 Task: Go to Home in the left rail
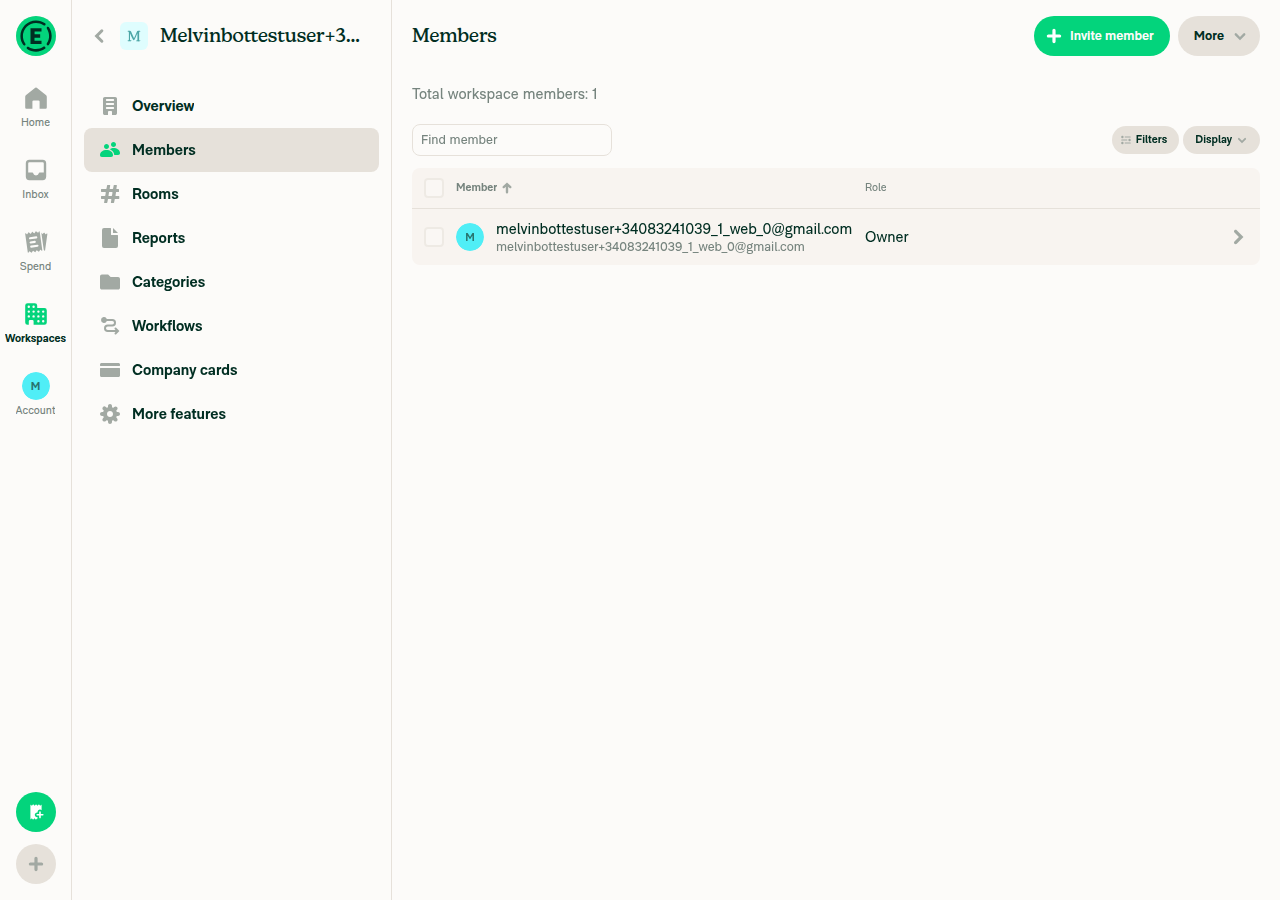tap(36, 107)
